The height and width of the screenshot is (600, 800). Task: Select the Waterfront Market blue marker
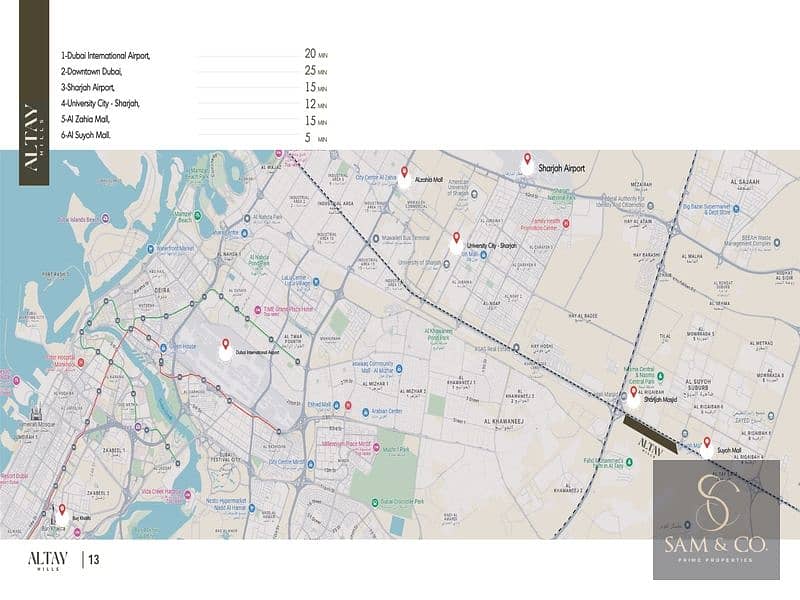151,249
